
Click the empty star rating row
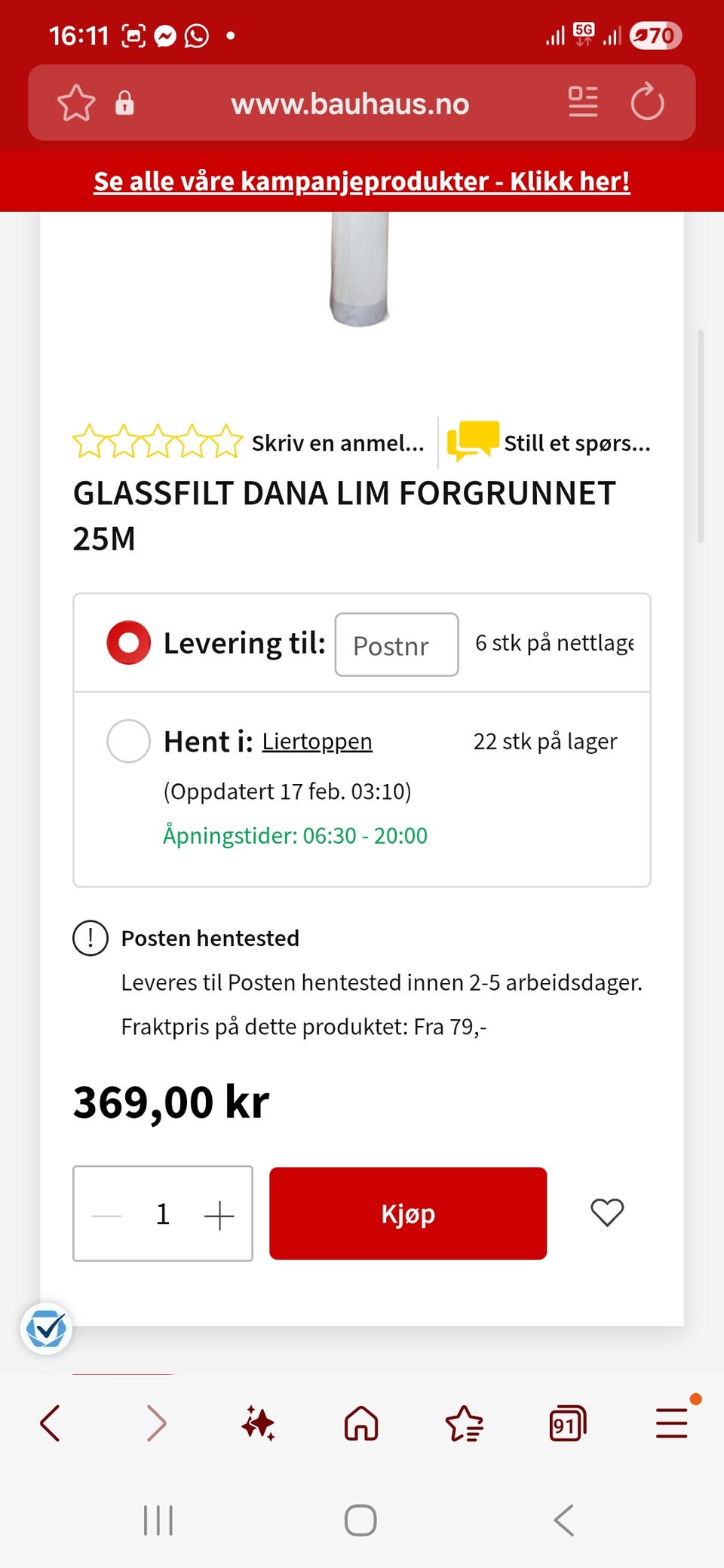[158, 442]
